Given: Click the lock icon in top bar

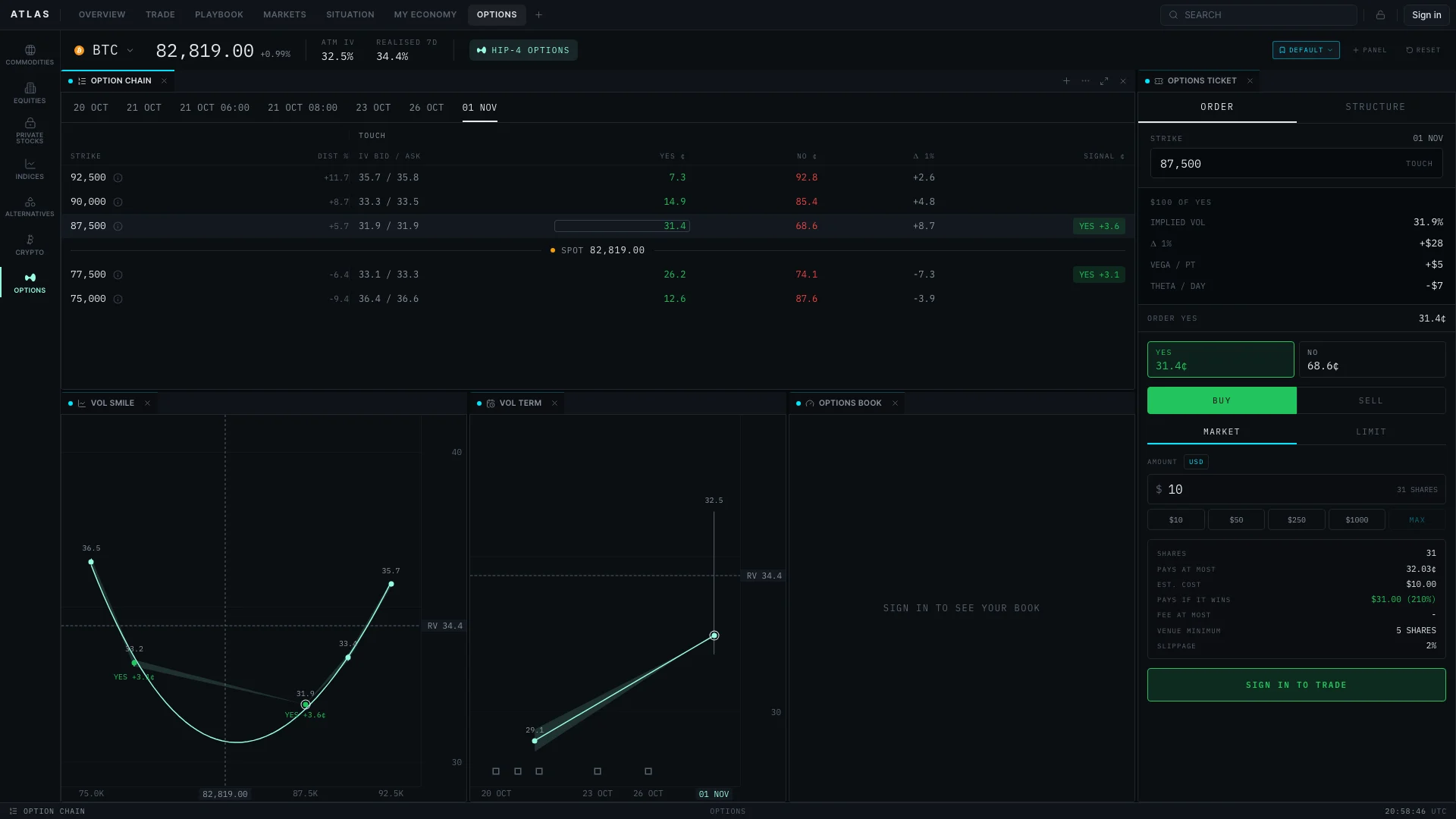Looking at the screenshot, I should pyautogui.click(x=1380, y=15).
